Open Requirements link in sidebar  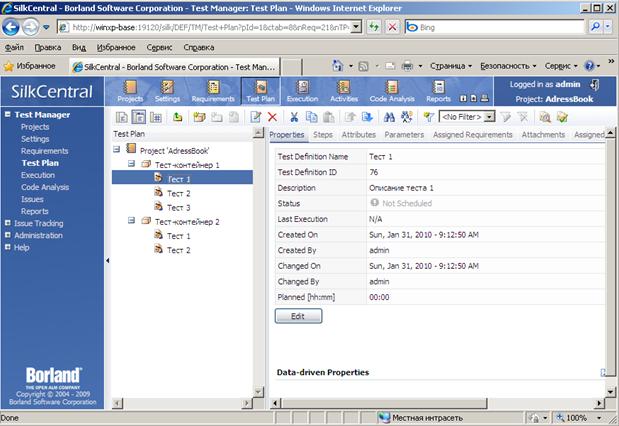point(45,151)
